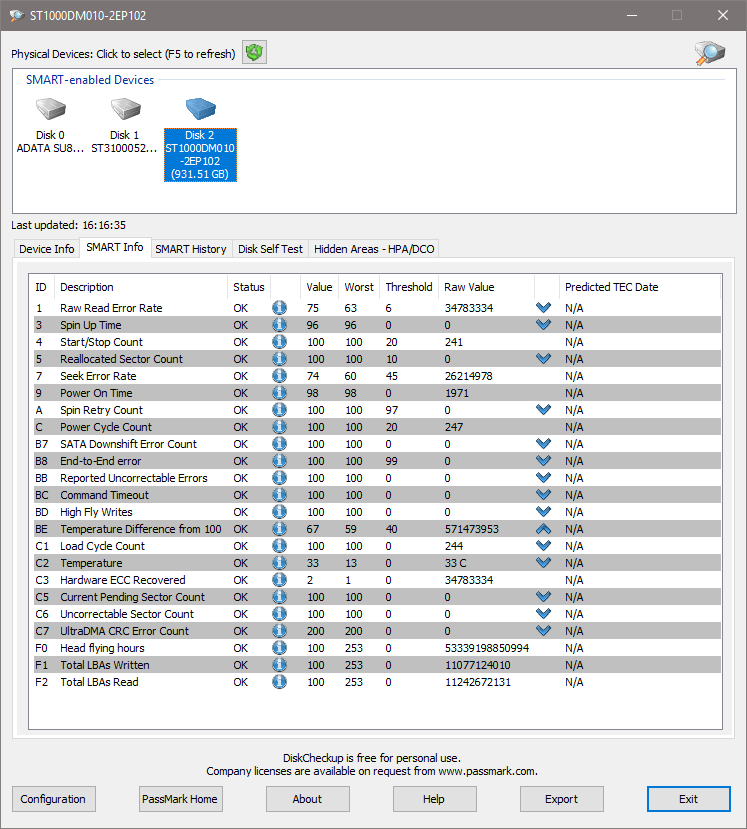Sort by the Predicted TEC Date column header

(640, 287)
